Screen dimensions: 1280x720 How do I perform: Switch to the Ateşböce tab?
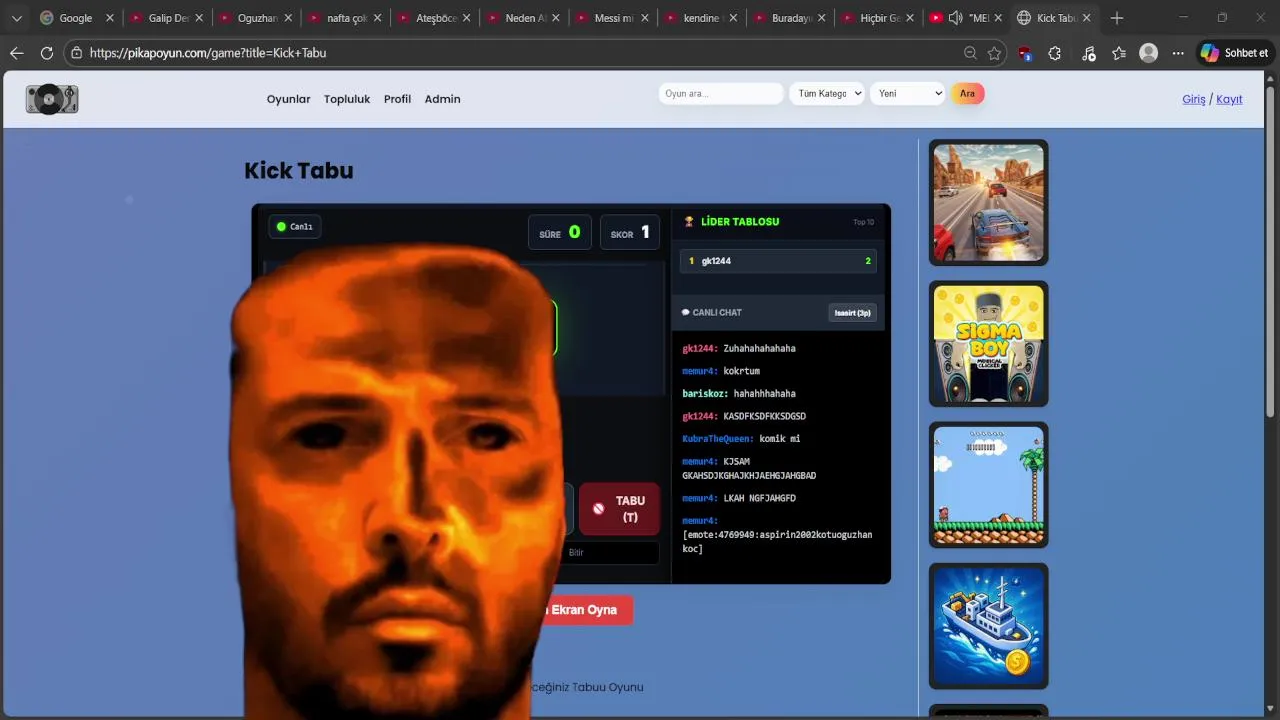(434, 18)
